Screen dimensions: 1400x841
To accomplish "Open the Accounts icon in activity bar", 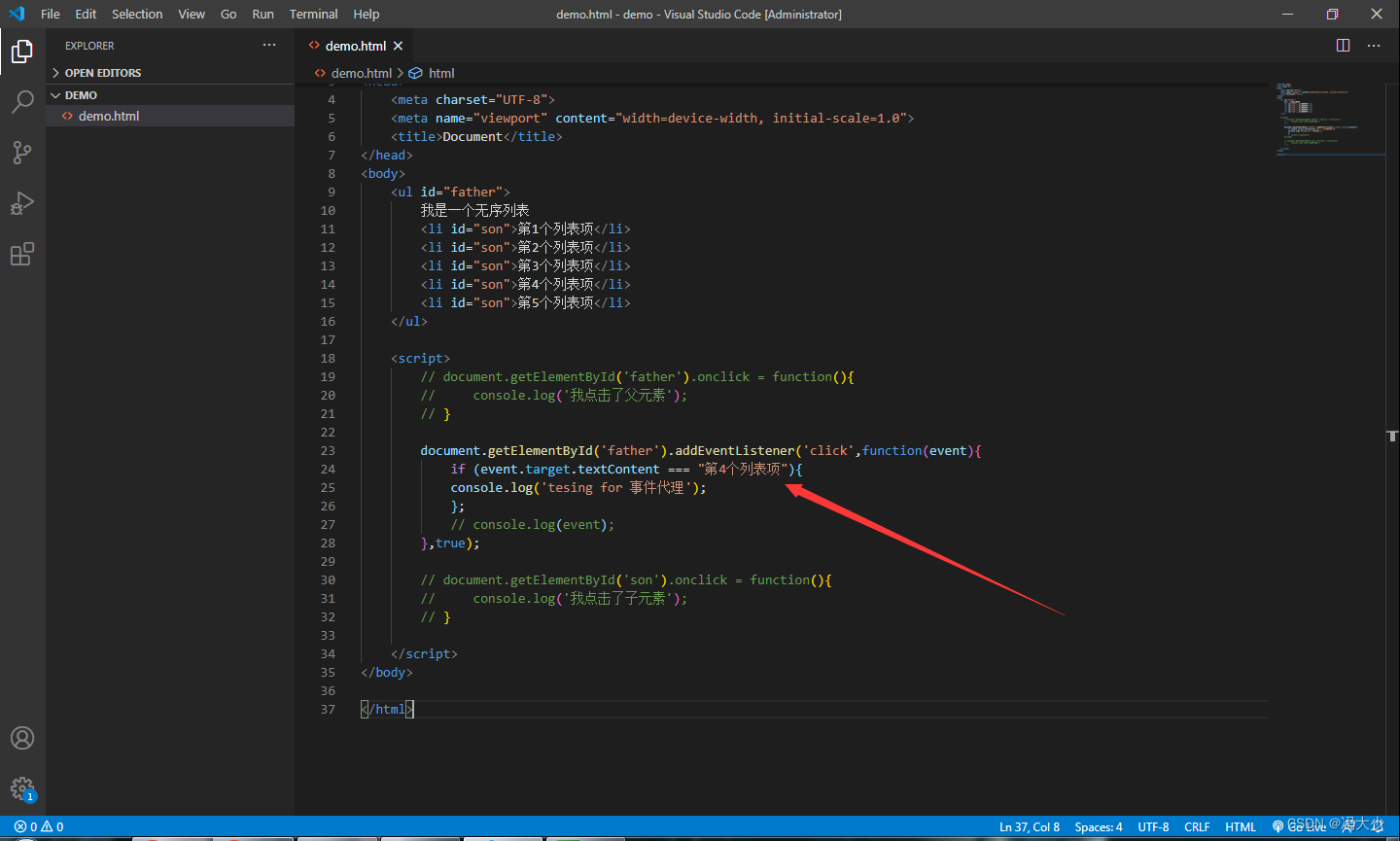I will click(x=22, y=738).
